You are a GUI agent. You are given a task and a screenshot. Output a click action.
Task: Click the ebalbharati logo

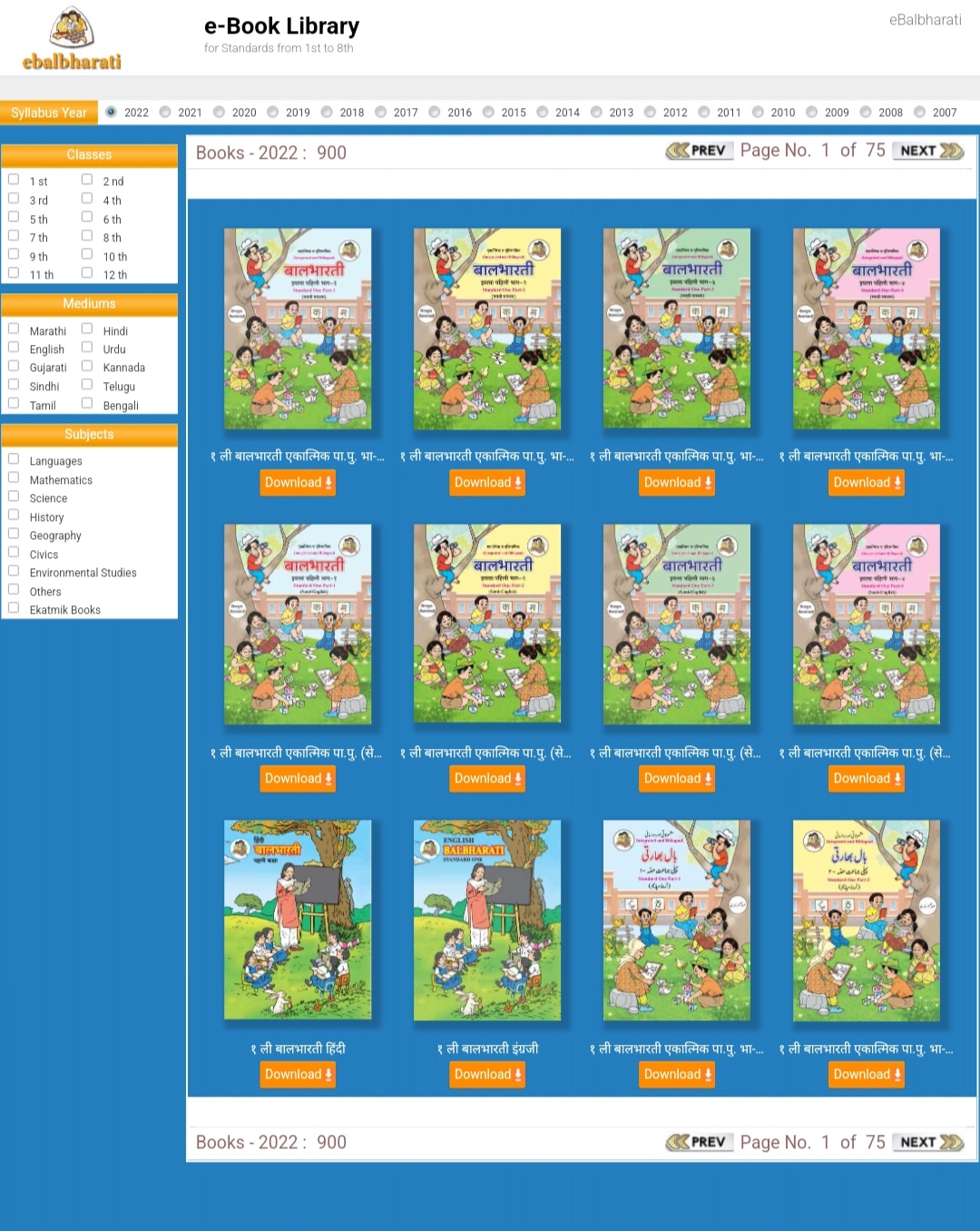coord(72,38)
